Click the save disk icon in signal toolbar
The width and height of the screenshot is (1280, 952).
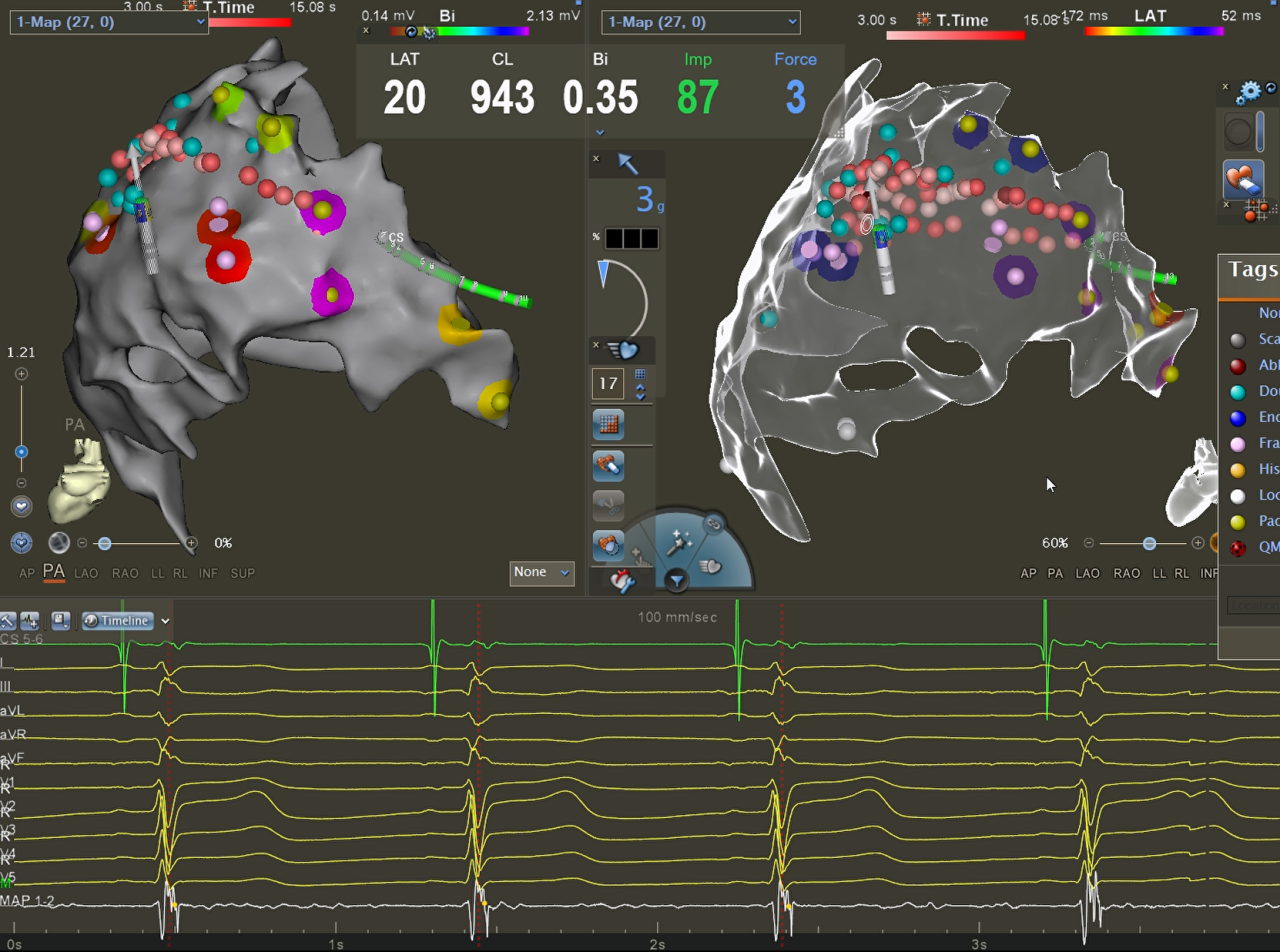60,621
